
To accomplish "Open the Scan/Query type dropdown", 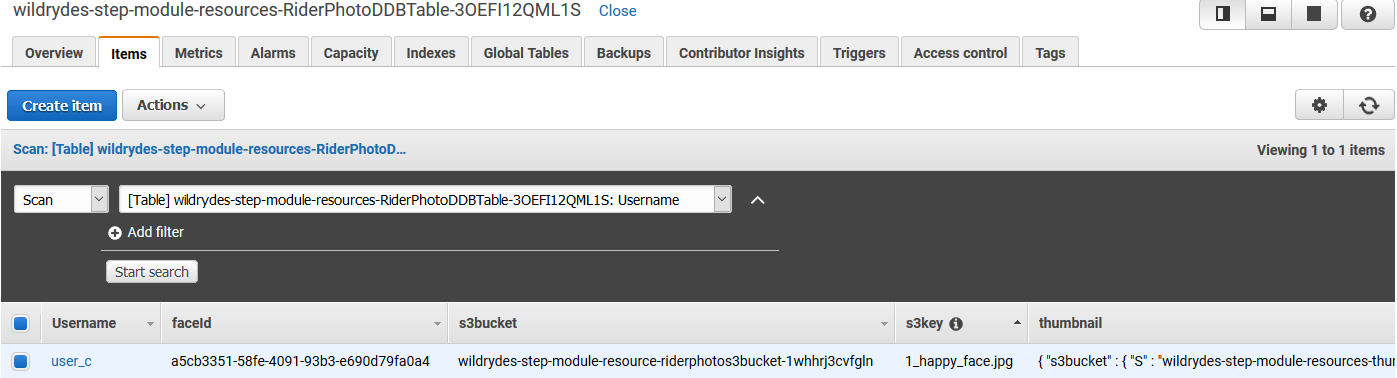I will pyautogui.click(x=61, y=200).
